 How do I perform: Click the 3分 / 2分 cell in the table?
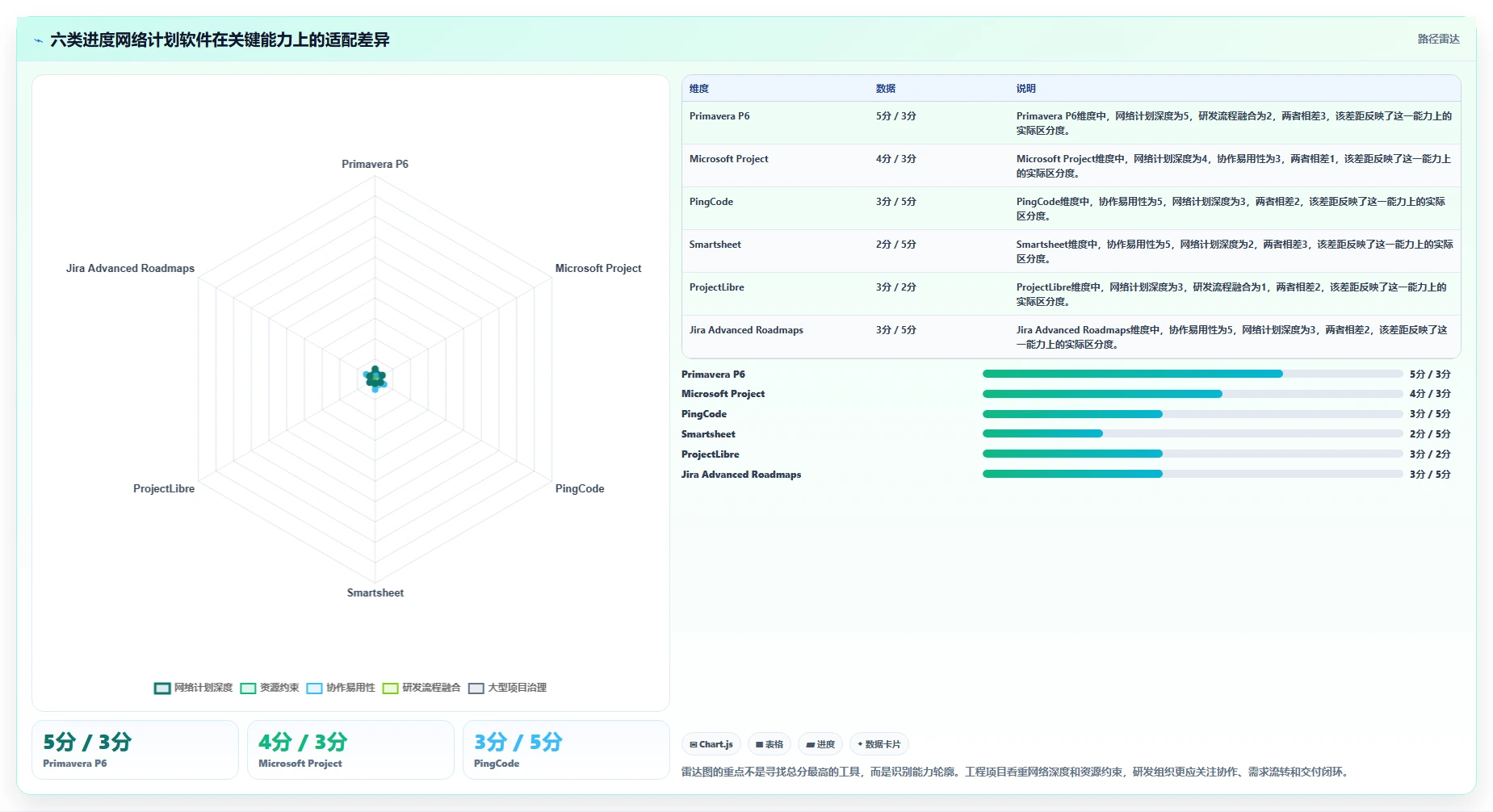click(x=895, y=287)
